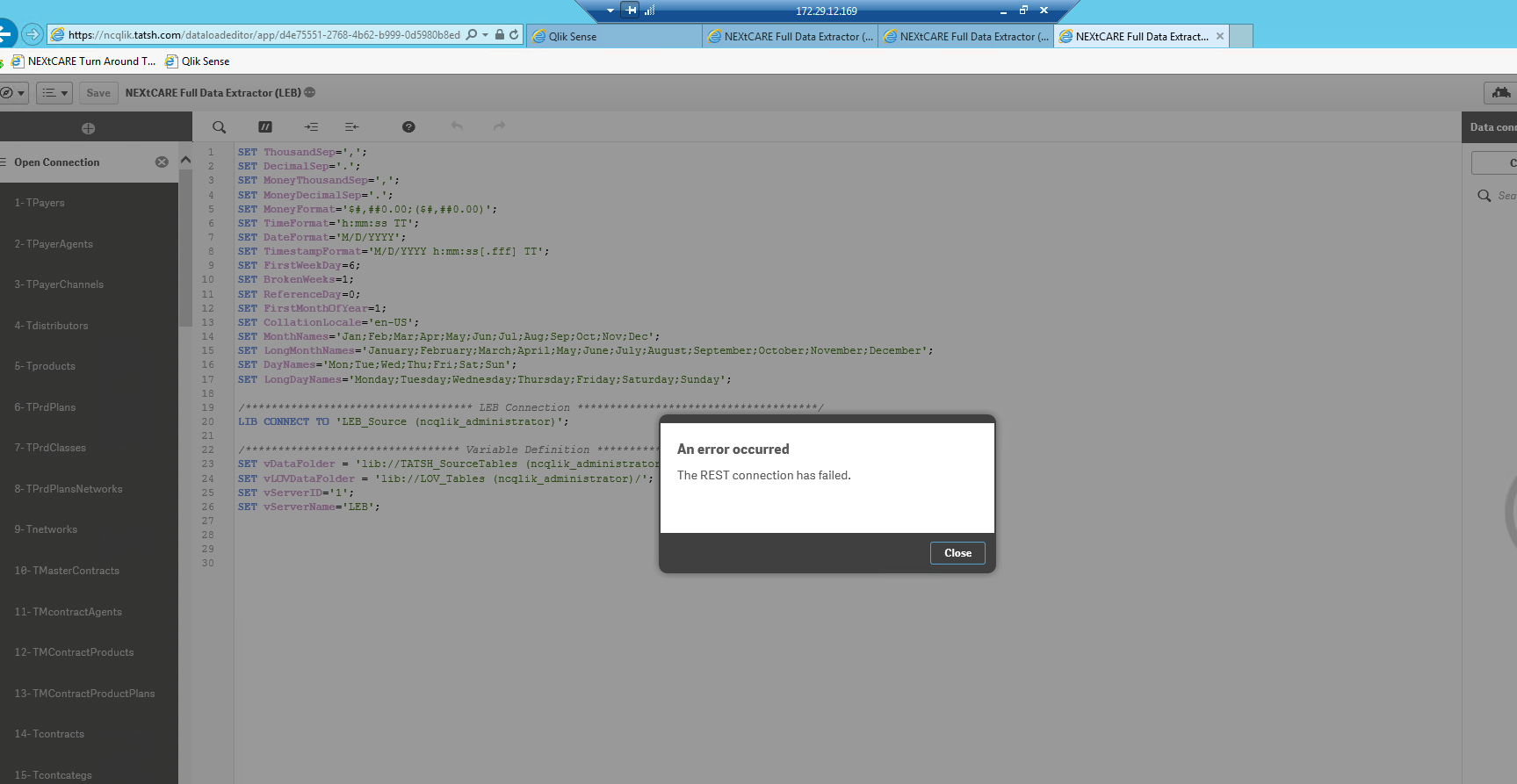
Task: Click the browser back arrow
Action: coord(6,34)
